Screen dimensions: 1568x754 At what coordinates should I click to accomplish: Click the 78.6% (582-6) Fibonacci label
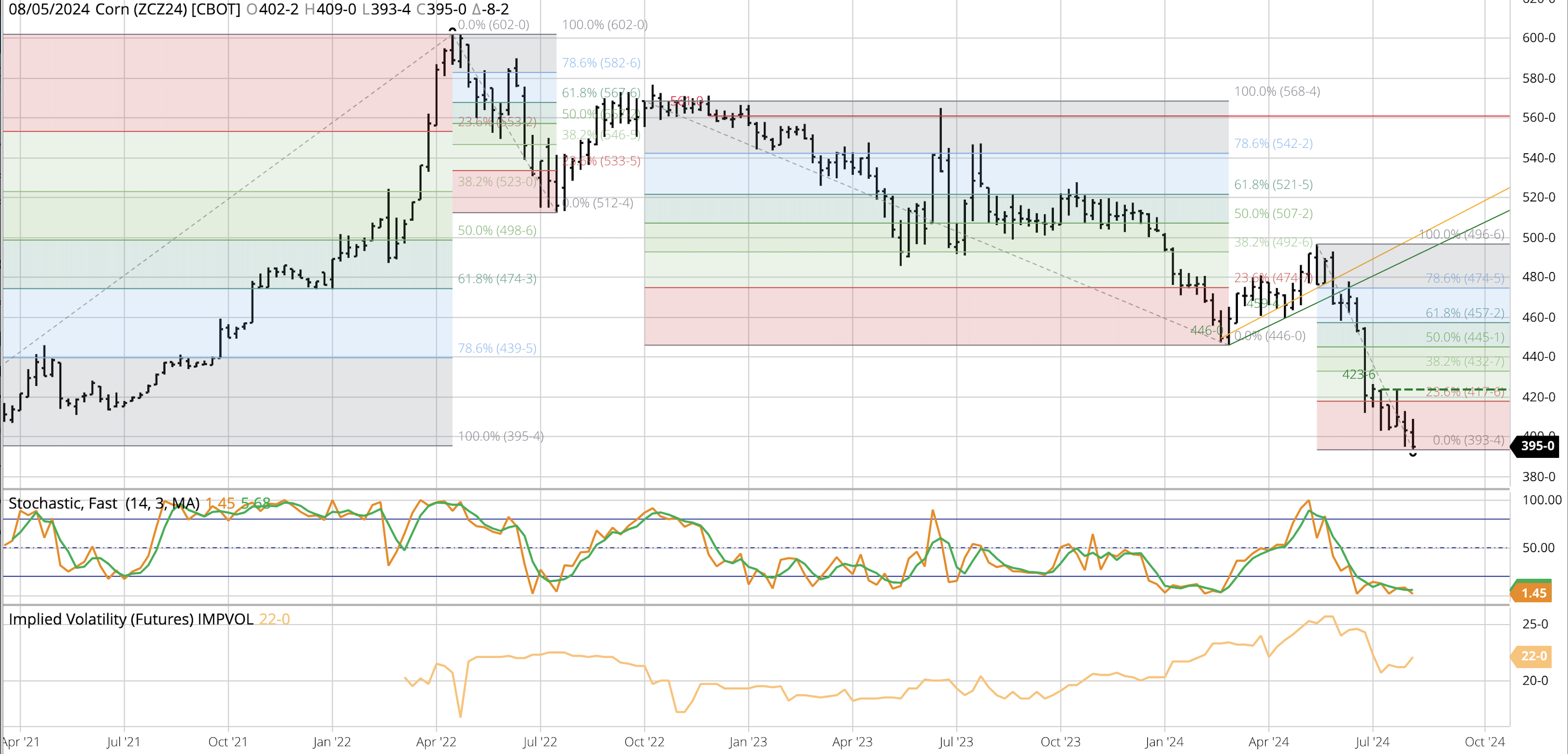600,63
